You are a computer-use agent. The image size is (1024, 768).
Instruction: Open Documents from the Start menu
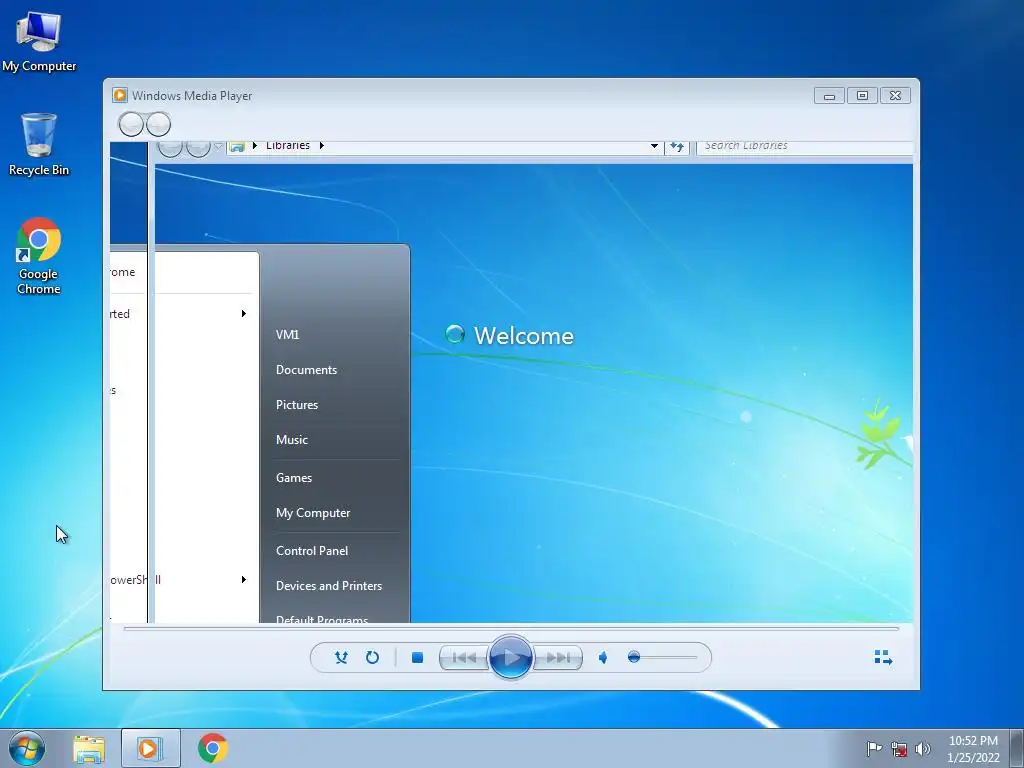point(306,370)
